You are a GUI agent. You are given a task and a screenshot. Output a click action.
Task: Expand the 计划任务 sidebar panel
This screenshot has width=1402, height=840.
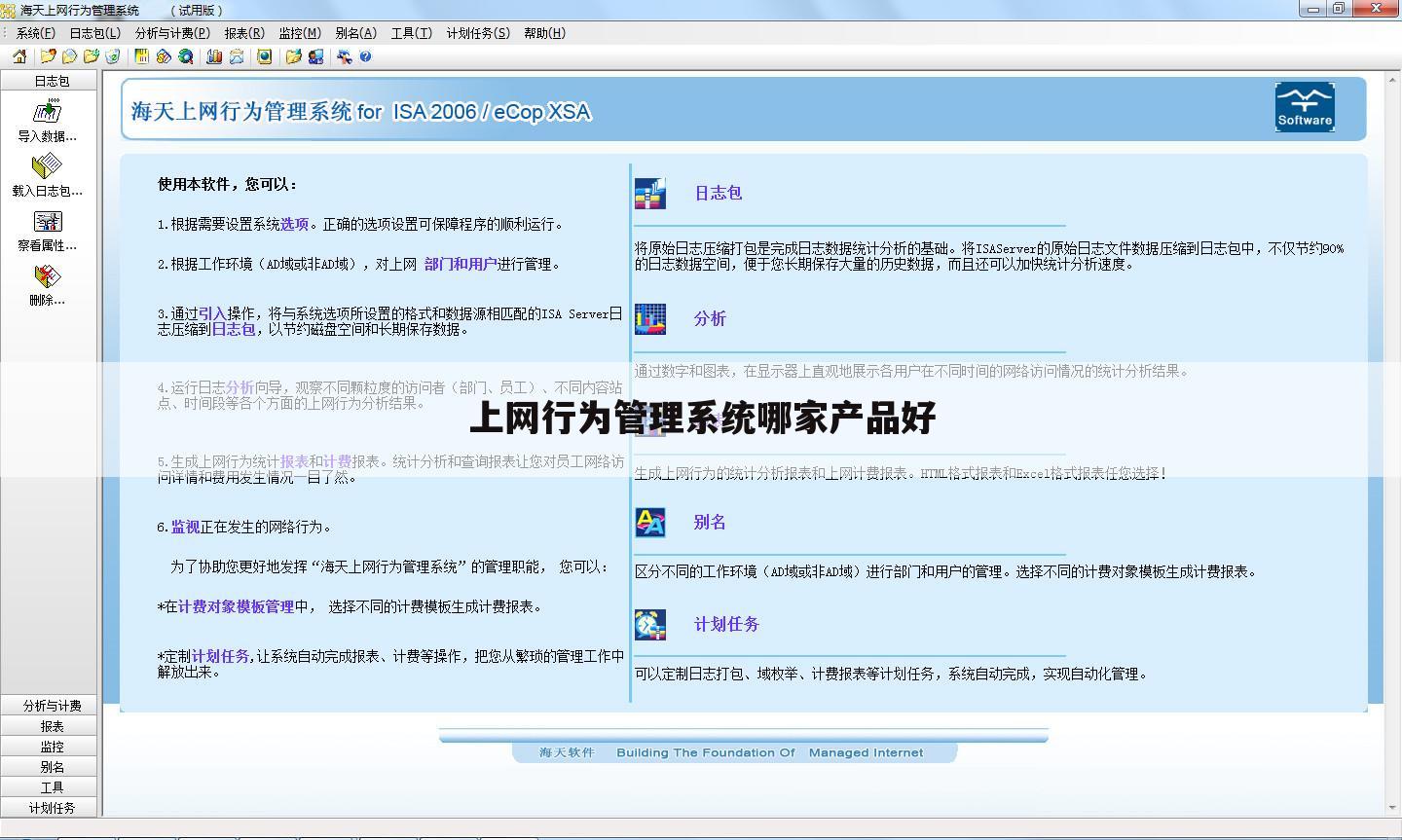tap(51, 808)
